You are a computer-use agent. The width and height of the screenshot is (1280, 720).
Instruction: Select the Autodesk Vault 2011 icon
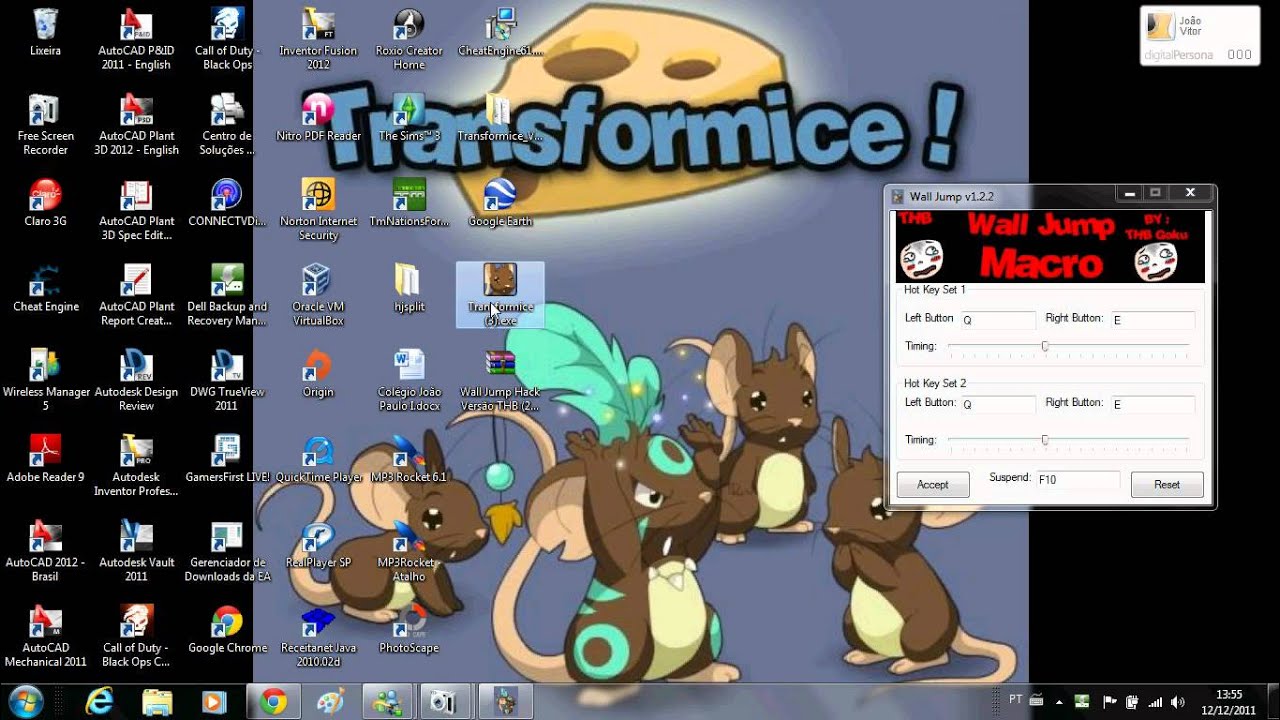coord(136,552)
